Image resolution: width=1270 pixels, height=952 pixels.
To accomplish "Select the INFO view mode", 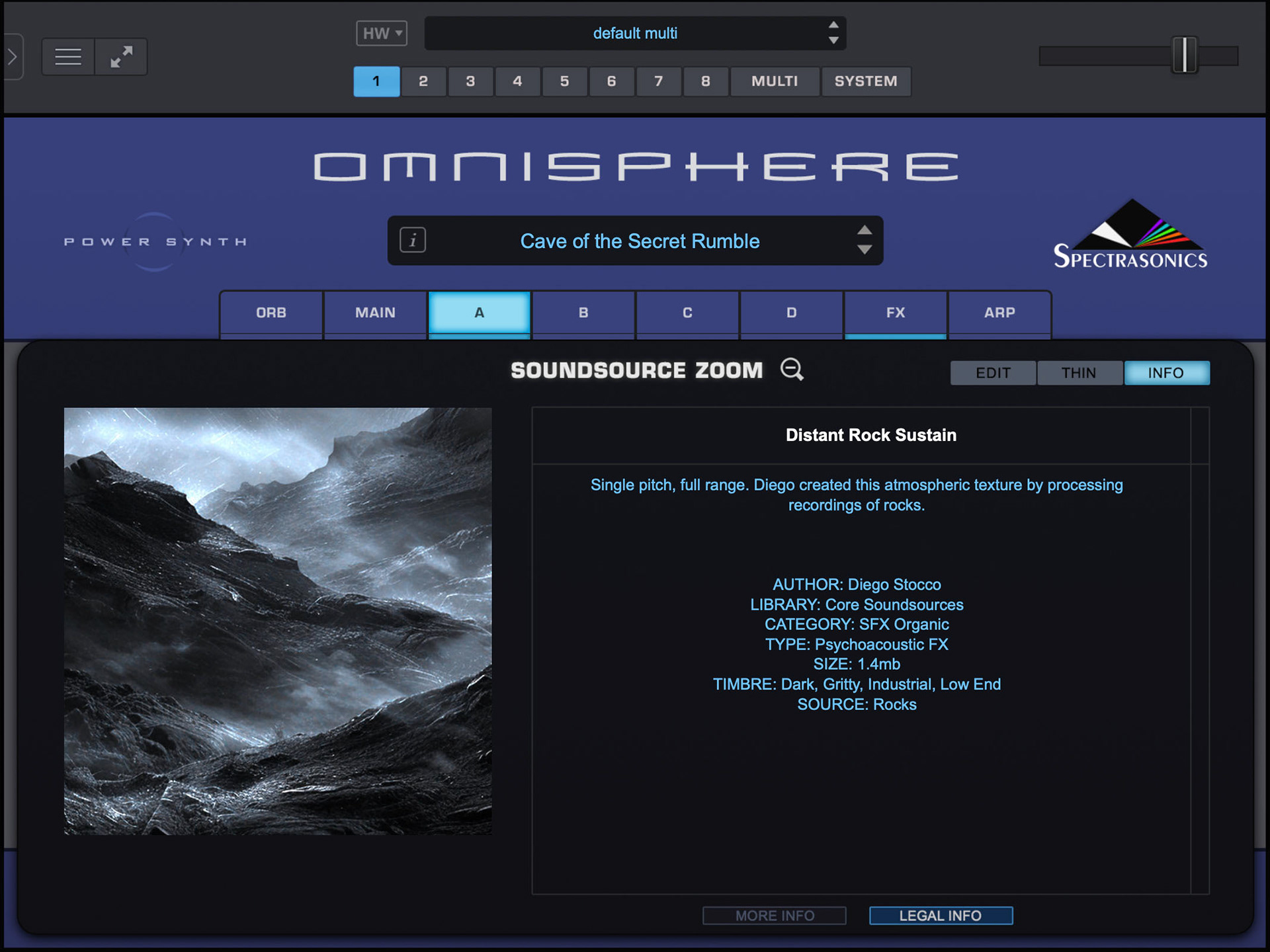I will coord(1165,373).
